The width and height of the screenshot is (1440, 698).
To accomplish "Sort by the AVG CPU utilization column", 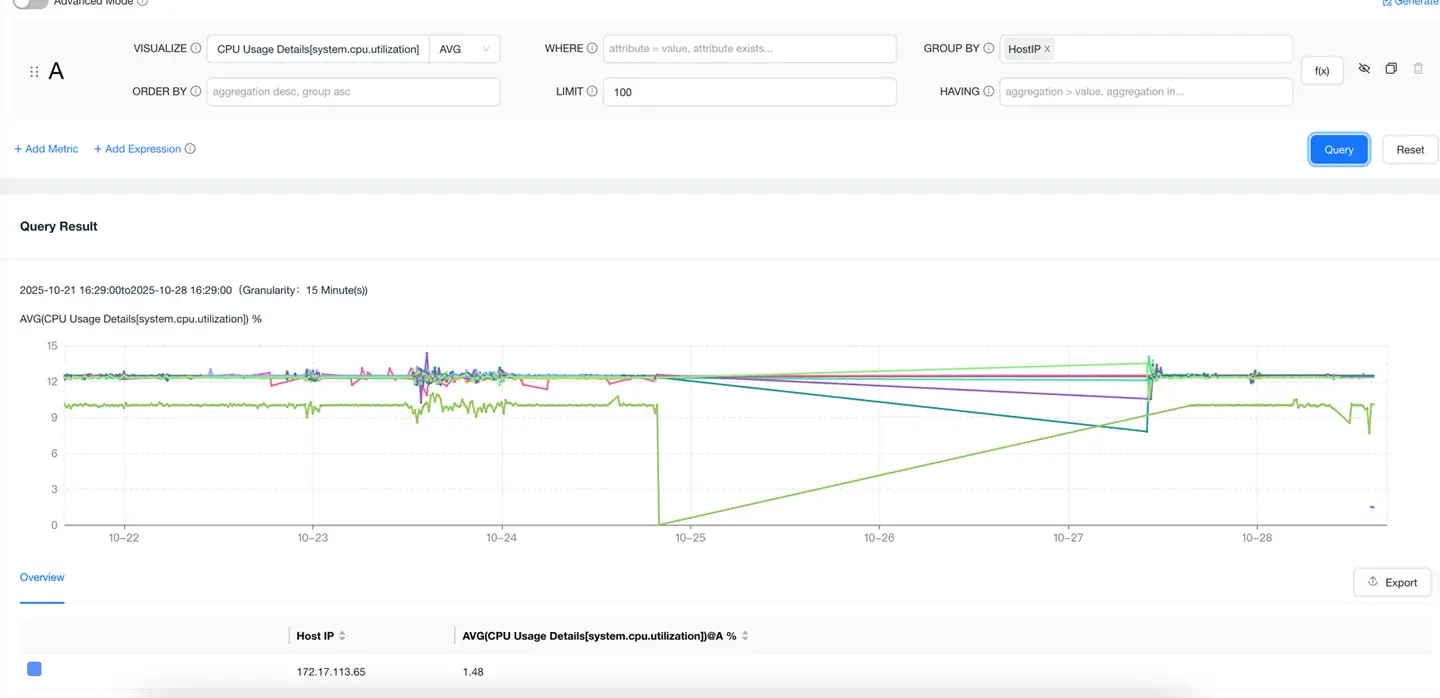I will point(745,636).
